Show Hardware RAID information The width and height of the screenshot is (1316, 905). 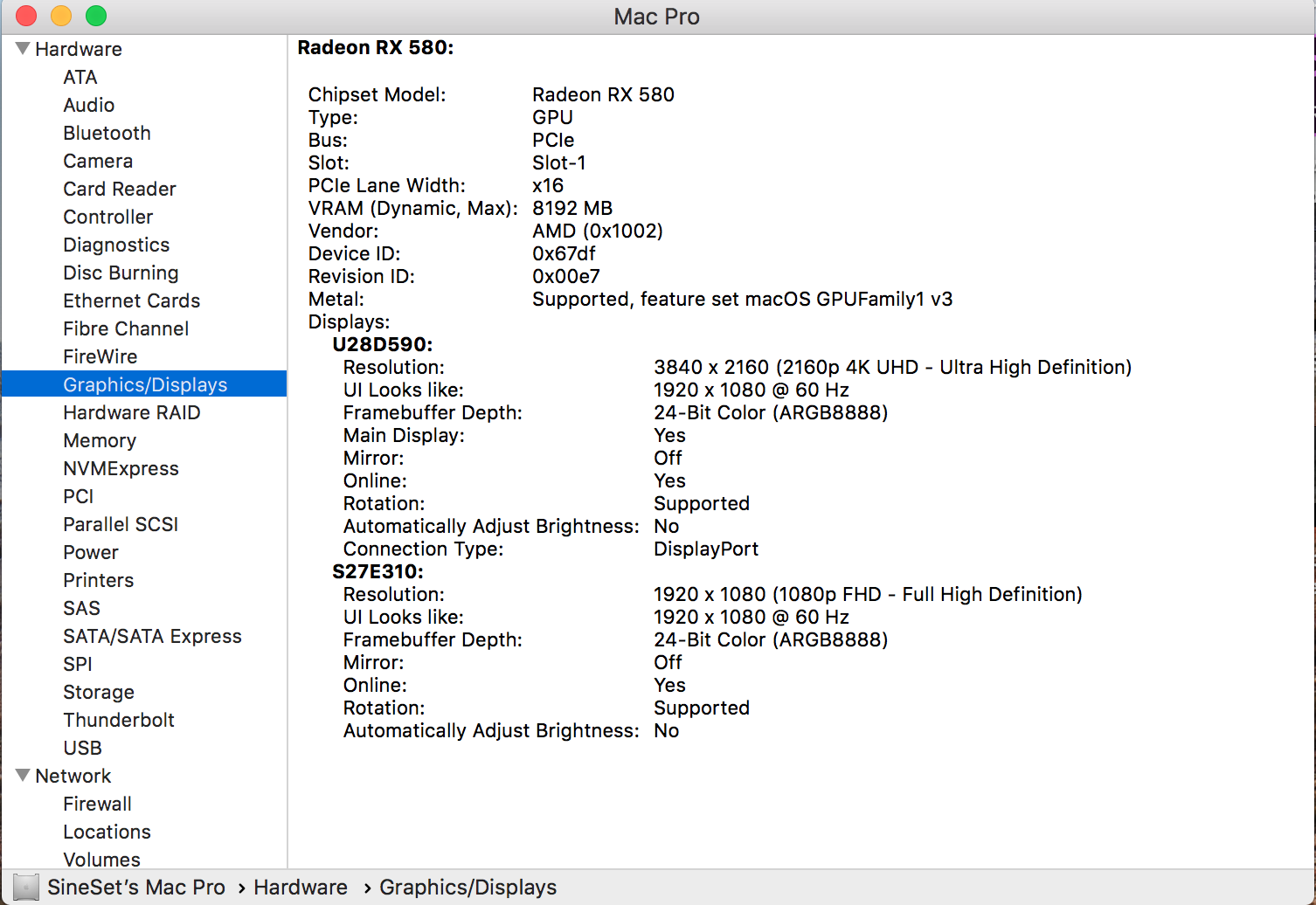[132, 412]
